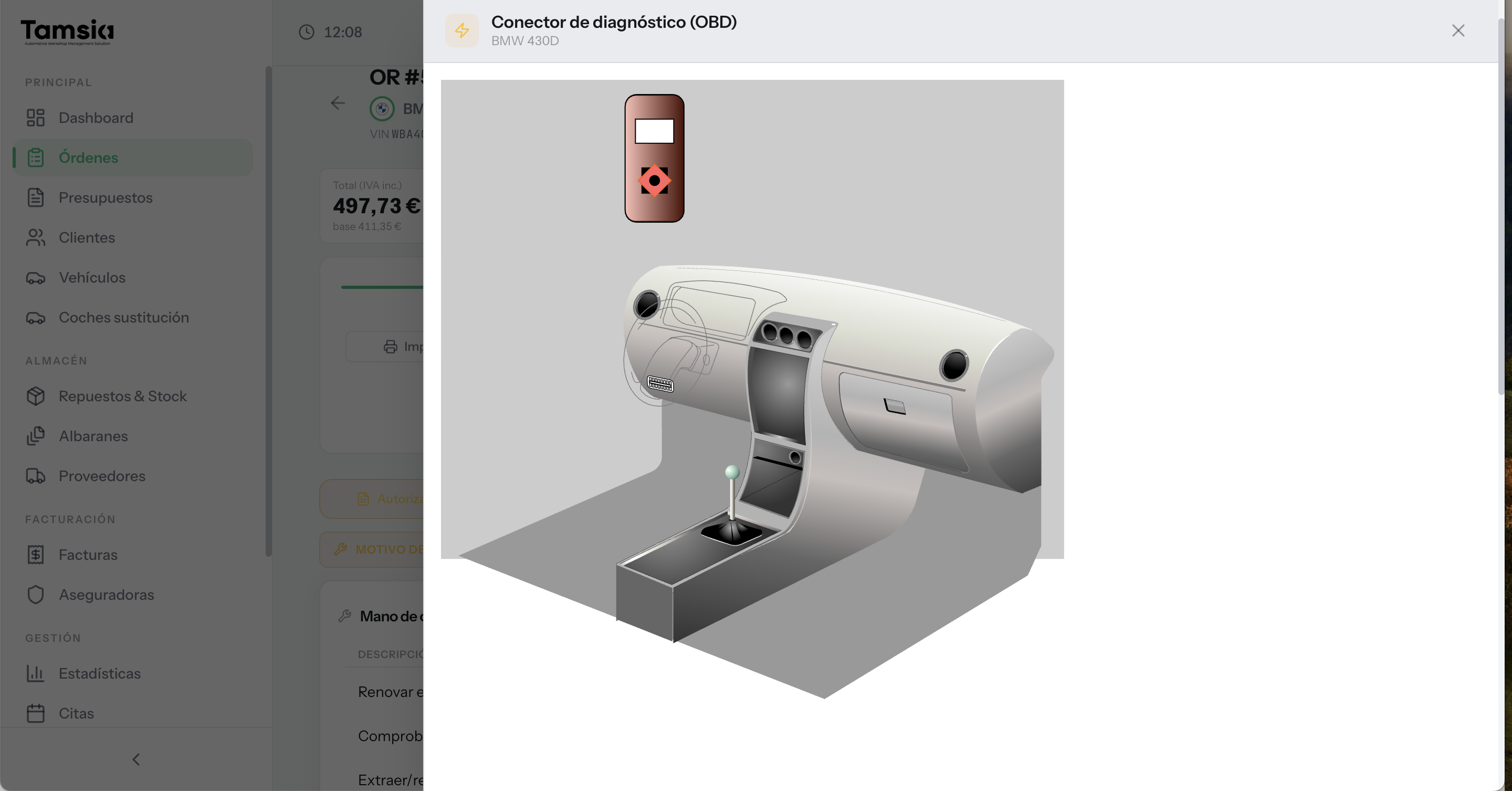The image size is (1512, 791).
Task: Click the Vehículos car icon
Action: pyautogui.click(x=35, y=278)
